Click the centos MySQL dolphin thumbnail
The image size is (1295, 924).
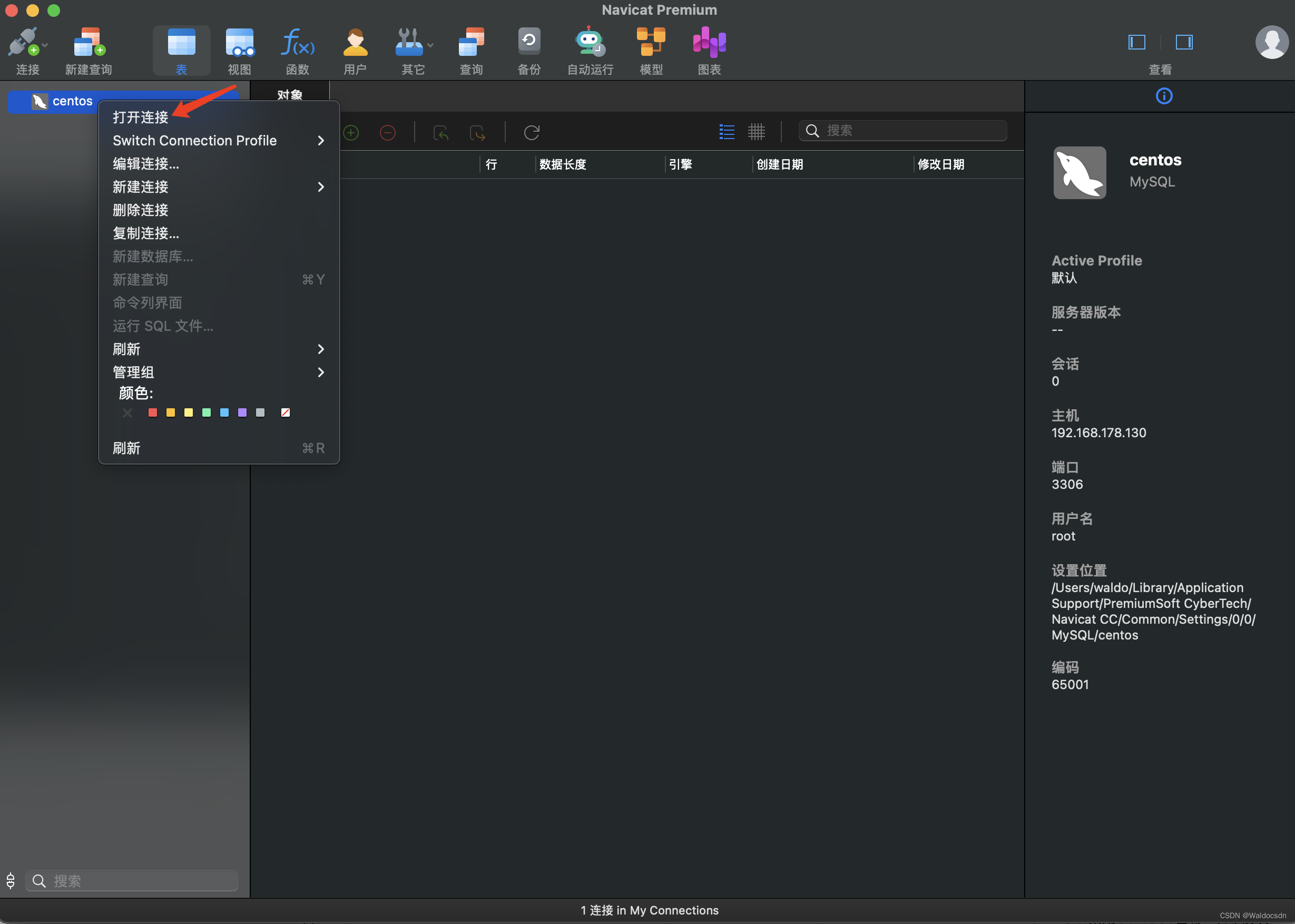pyautogui.click(x=1080, y=173)
